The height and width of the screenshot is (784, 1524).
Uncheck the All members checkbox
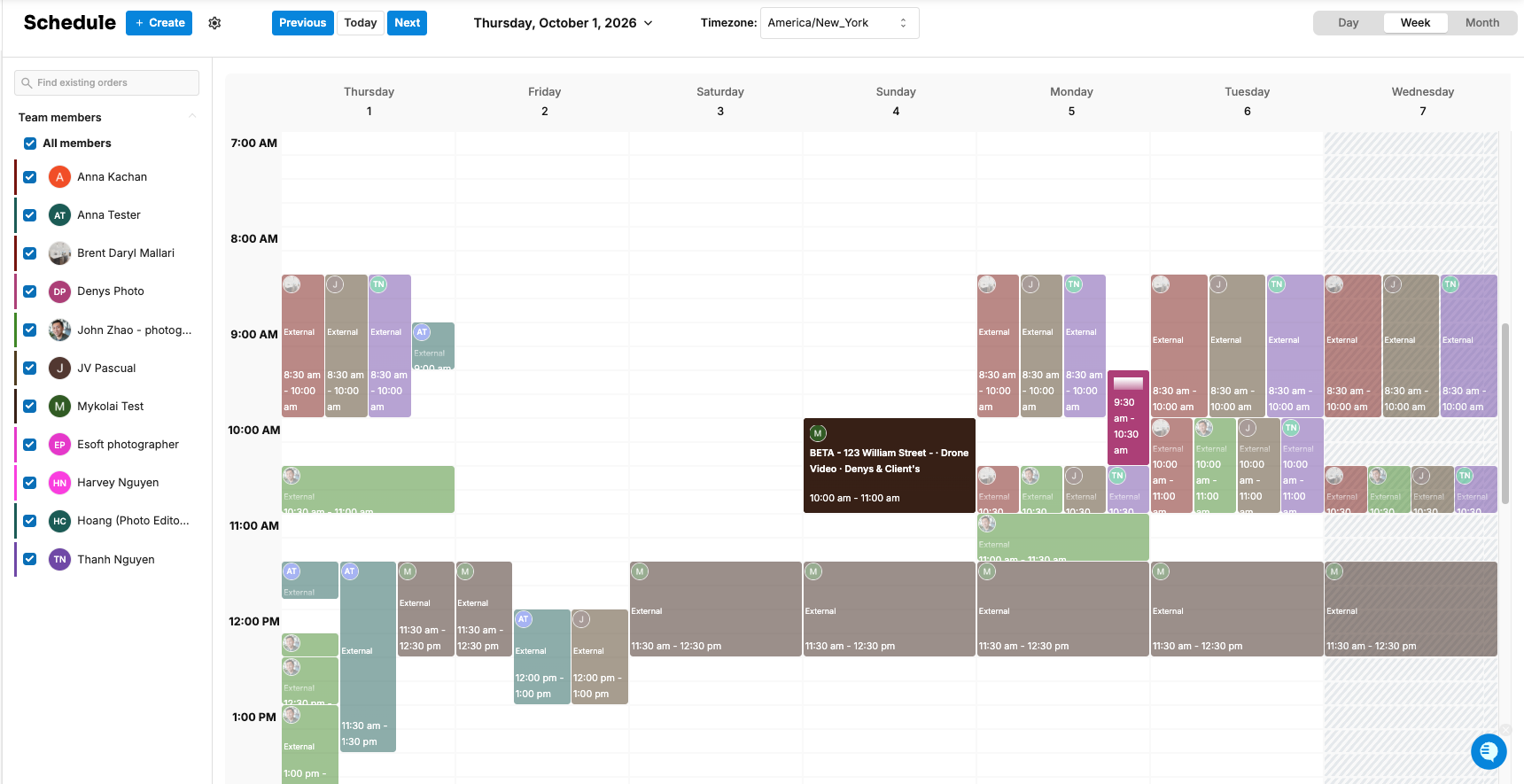(30, 144)
